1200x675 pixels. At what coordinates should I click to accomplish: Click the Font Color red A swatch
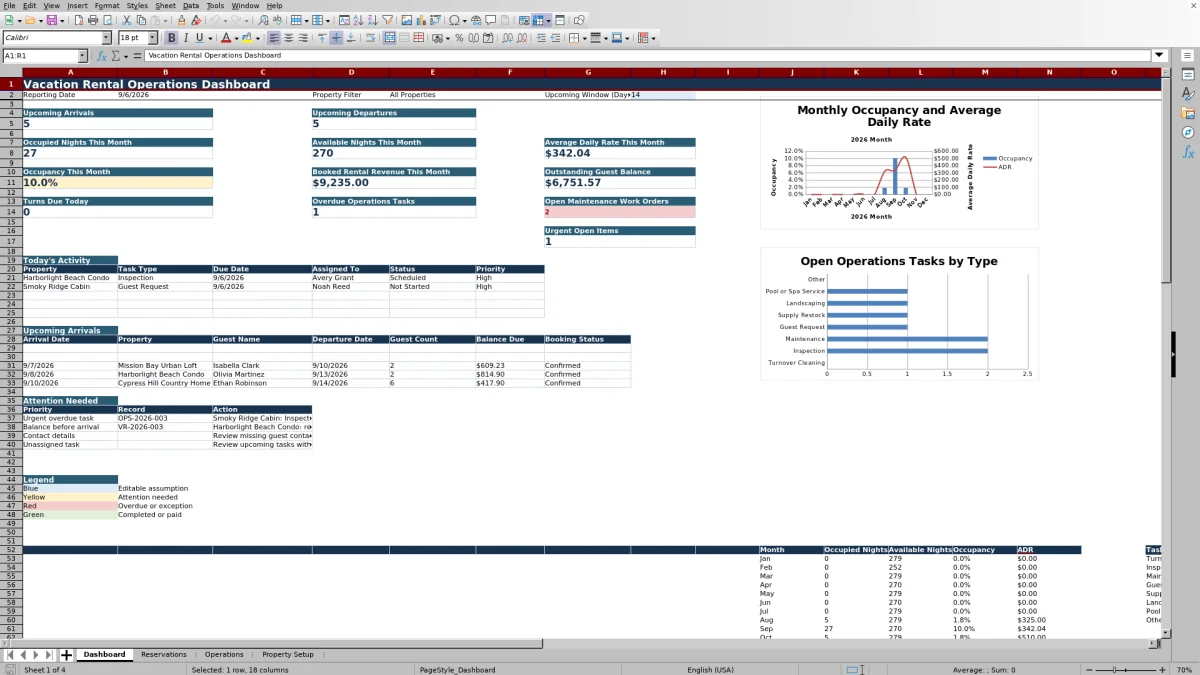pos(226,38)
